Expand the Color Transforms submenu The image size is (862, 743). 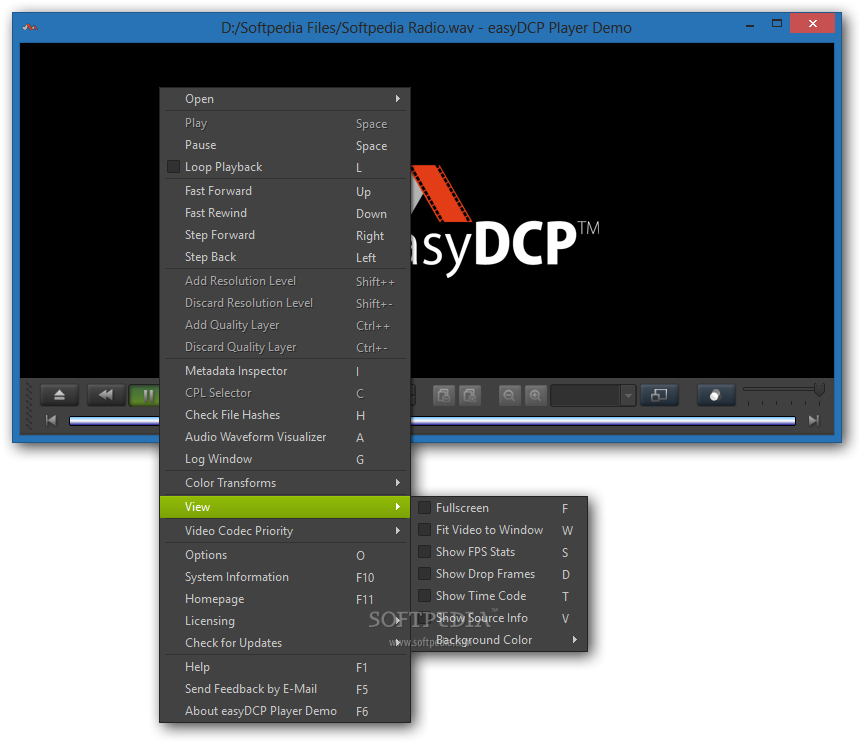click(x=285, y=483)
